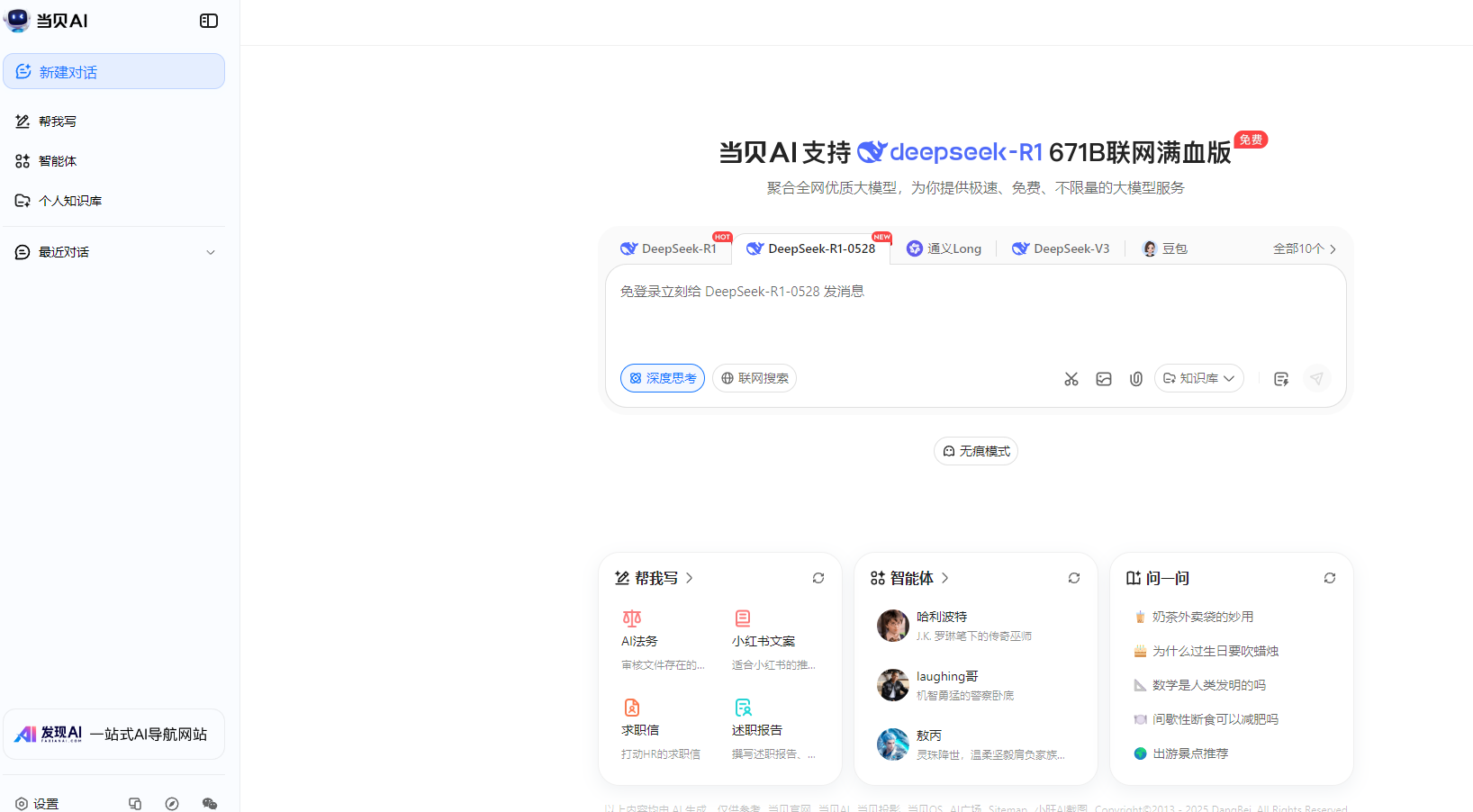Open the AI法务 writing template
The image size is (1473, 812).
(x=663, y=640)
